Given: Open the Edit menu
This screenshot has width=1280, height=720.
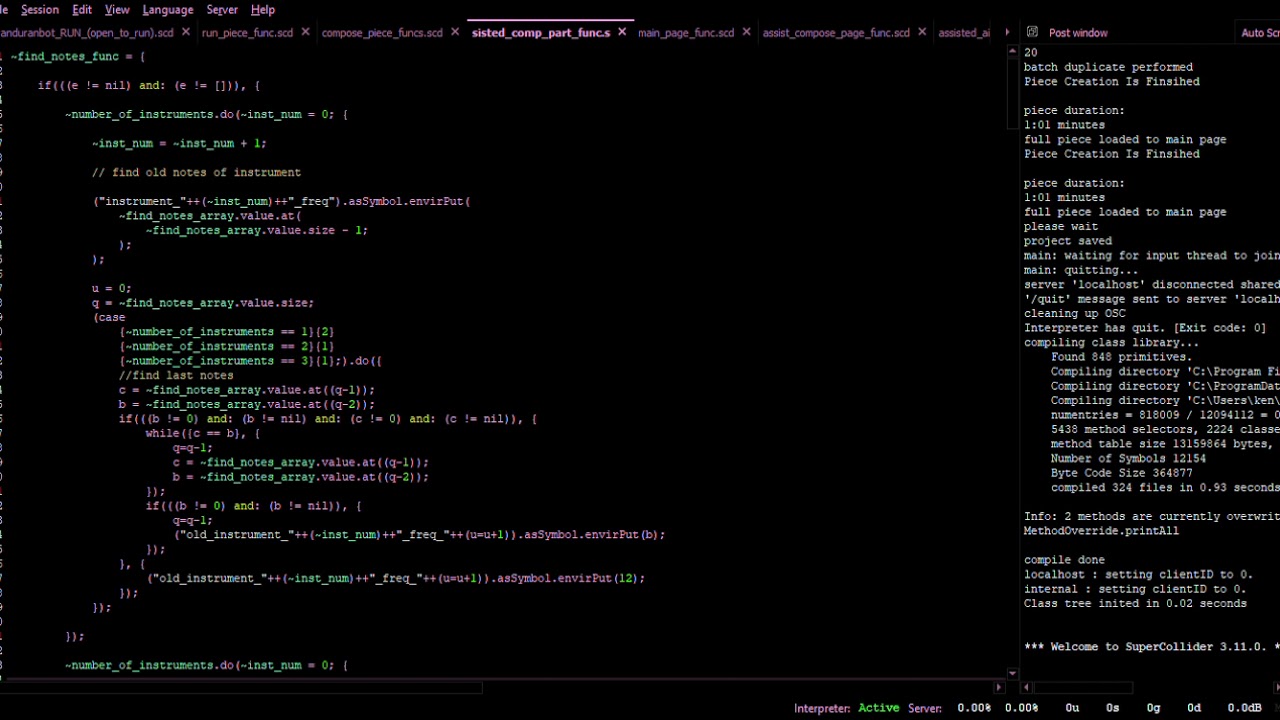Looking at the screenshot, I should 82,9.
